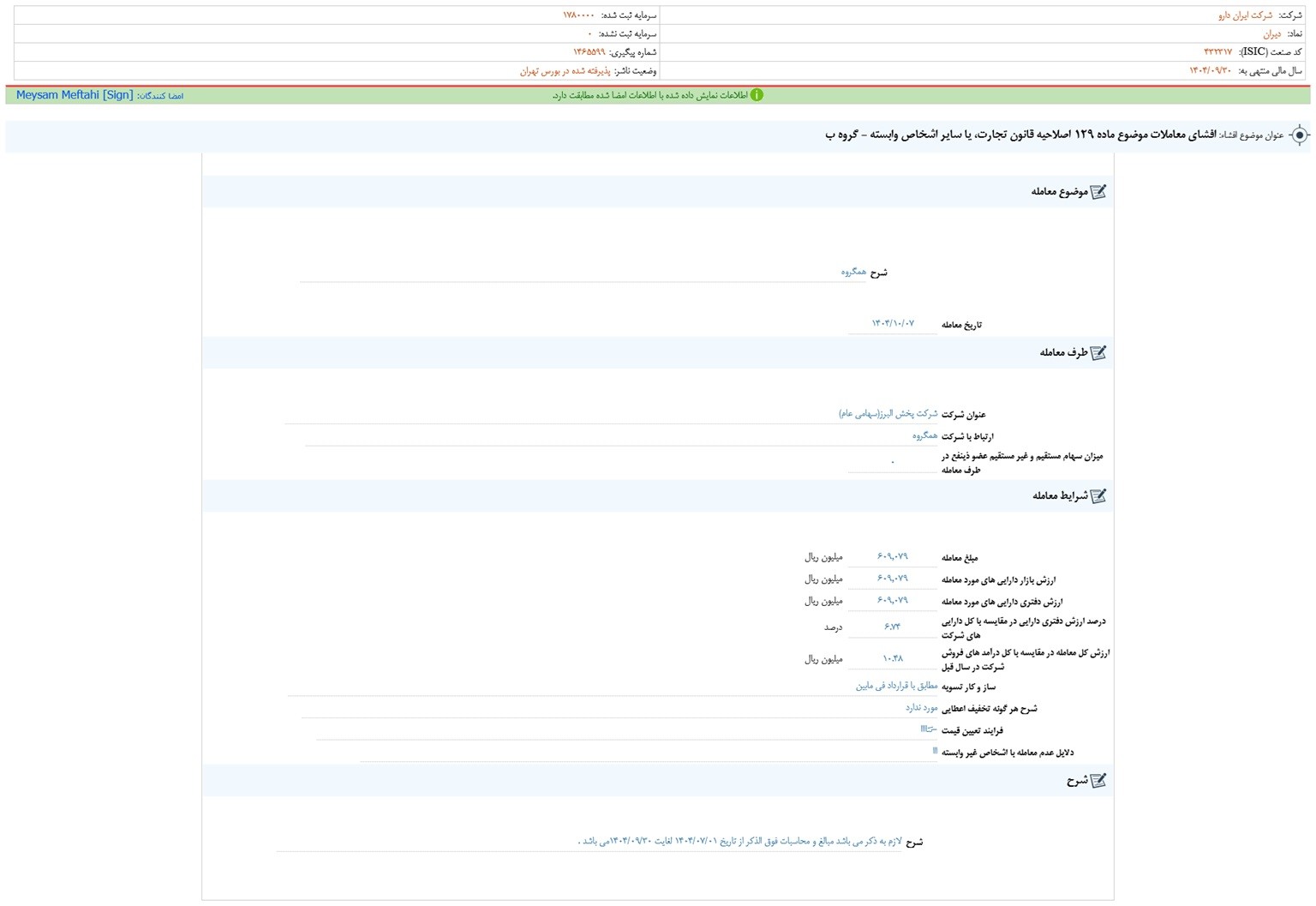Click the fiscal year end date ۱۴۰۴/۰۹/۳۰
Screen dimensions: 1316x906
click(1210, 71)
